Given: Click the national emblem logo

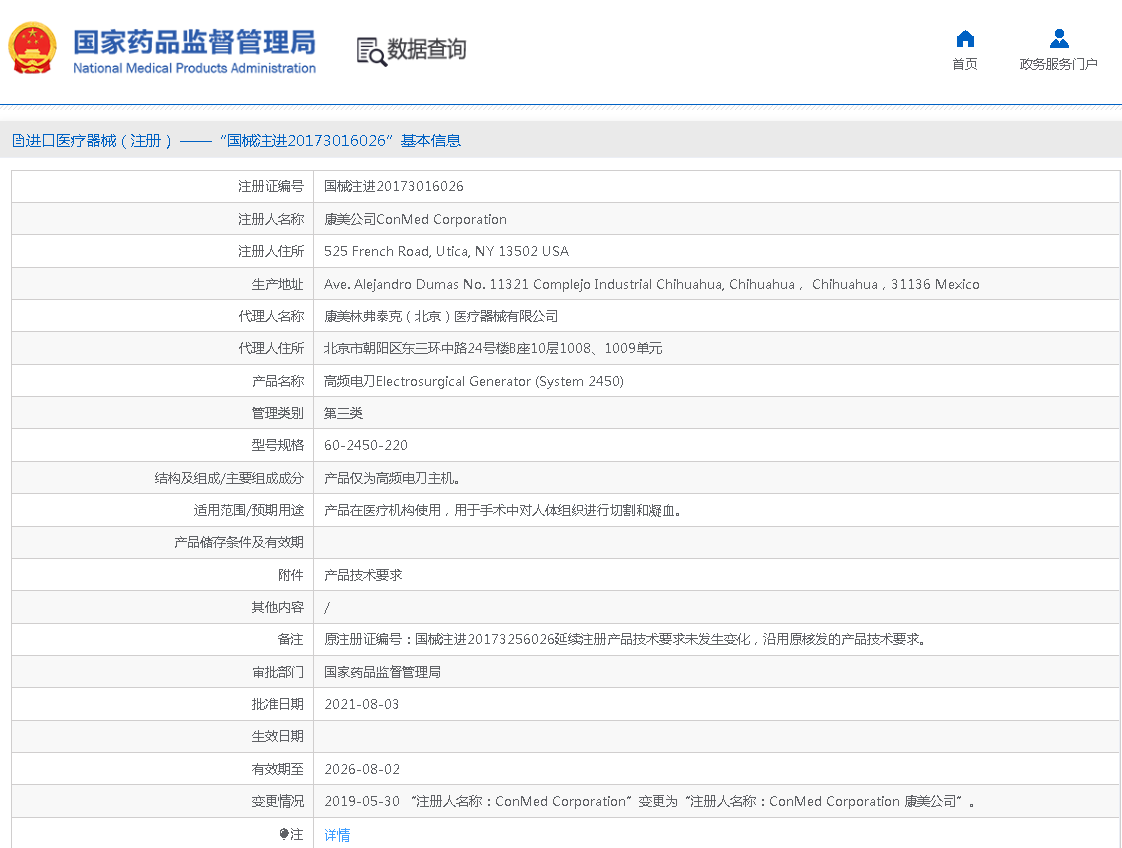Looking at the screenshot, I should (32, 48).
